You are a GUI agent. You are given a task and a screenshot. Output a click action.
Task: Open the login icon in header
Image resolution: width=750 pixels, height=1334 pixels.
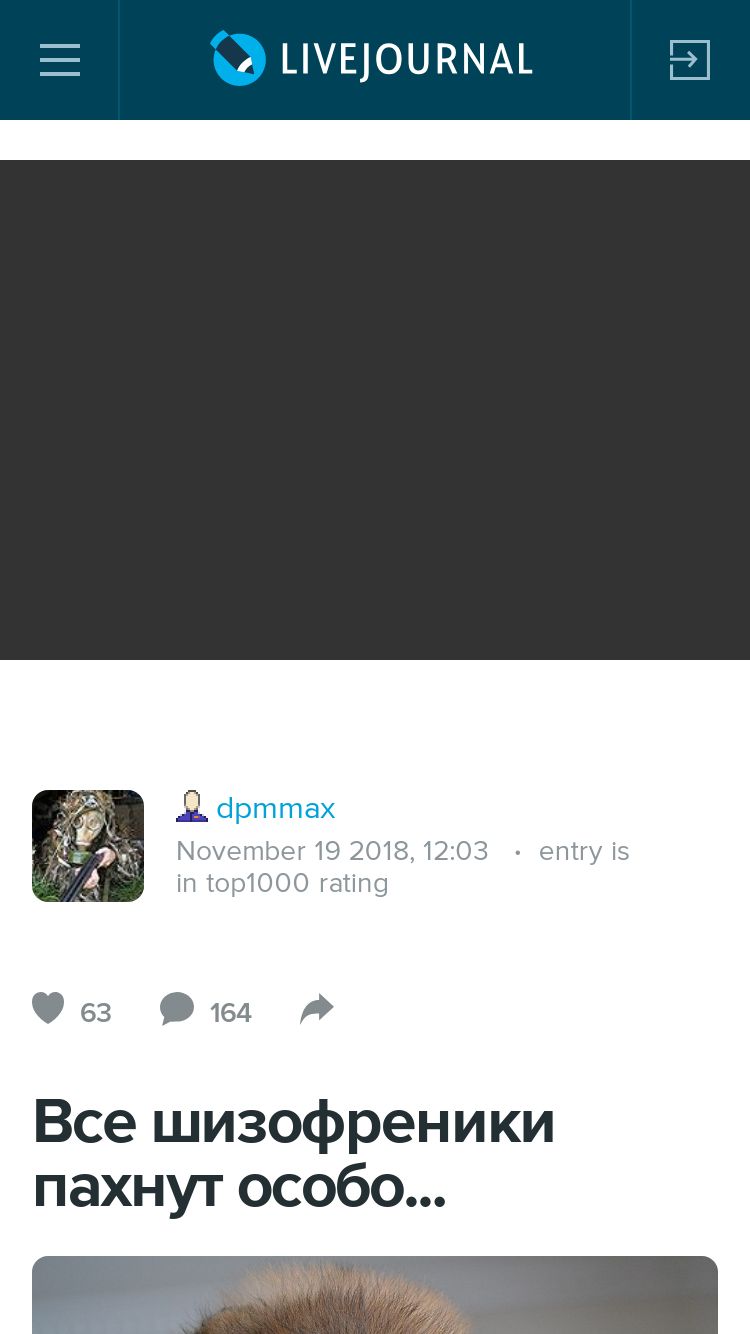pos(689,60)
